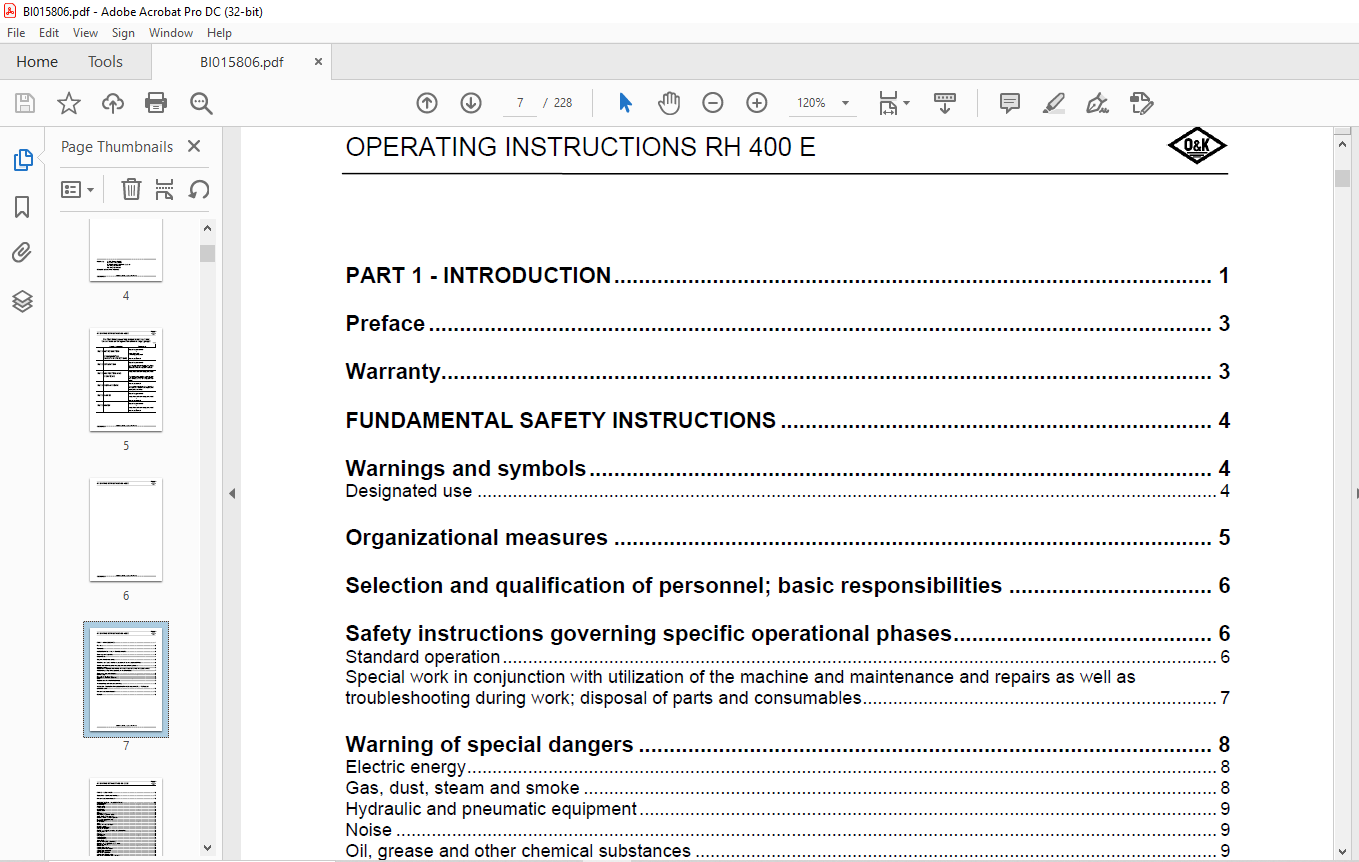Add a comment with speech bubble icon
This screenshot has width=1359, height=862.
[x=1010, y=103]
